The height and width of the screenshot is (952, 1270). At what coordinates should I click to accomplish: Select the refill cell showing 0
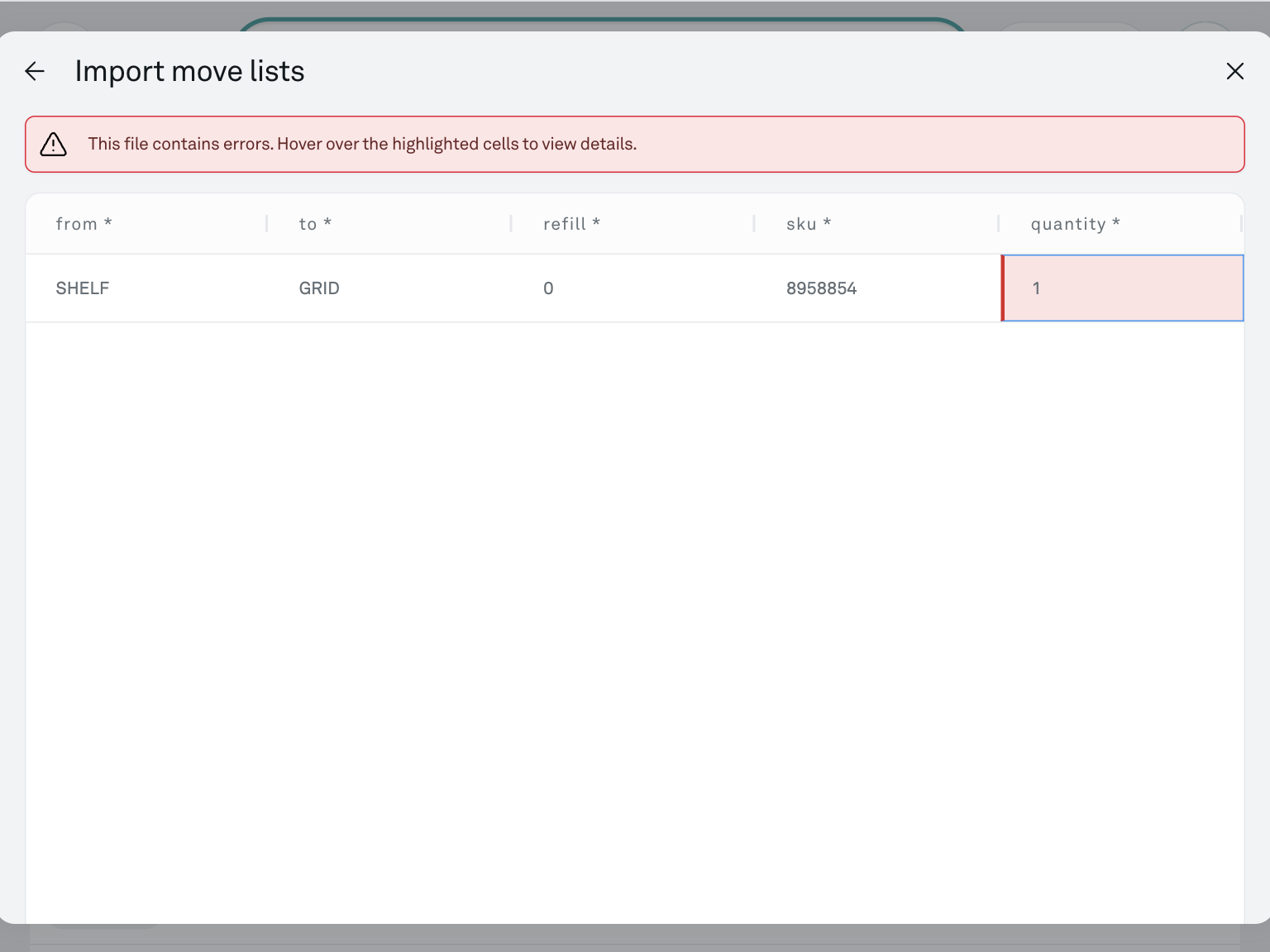[548, 288]
